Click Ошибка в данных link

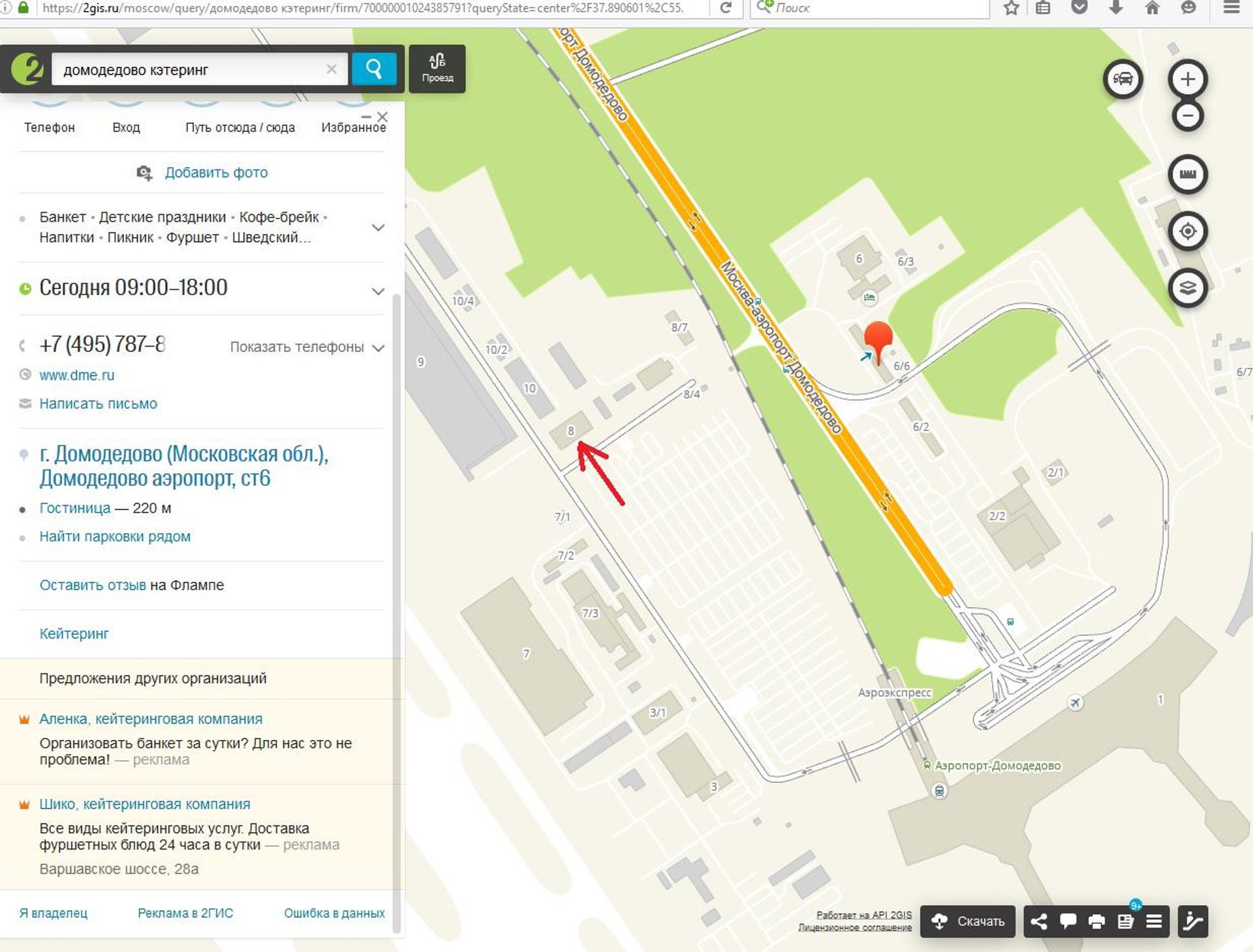(x=334, y=914)
